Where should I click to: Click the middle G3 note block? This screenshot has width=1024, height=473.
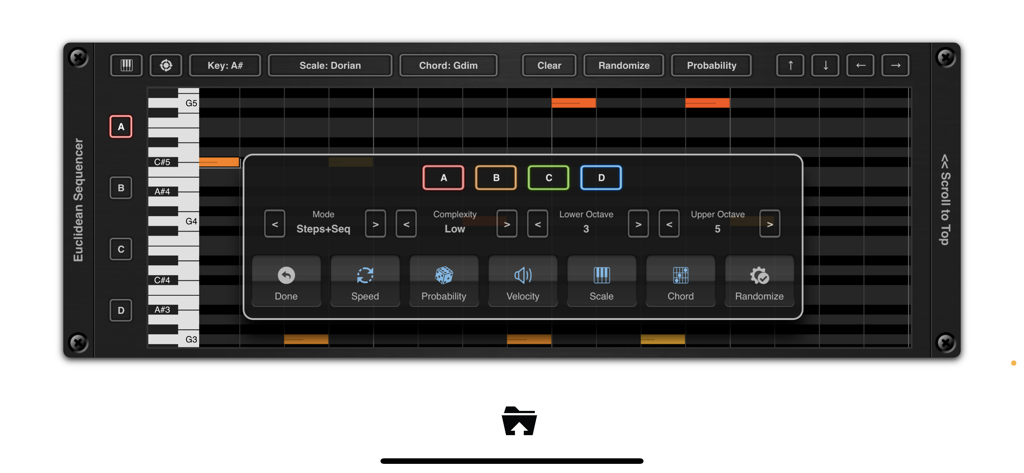click(529, 339)
